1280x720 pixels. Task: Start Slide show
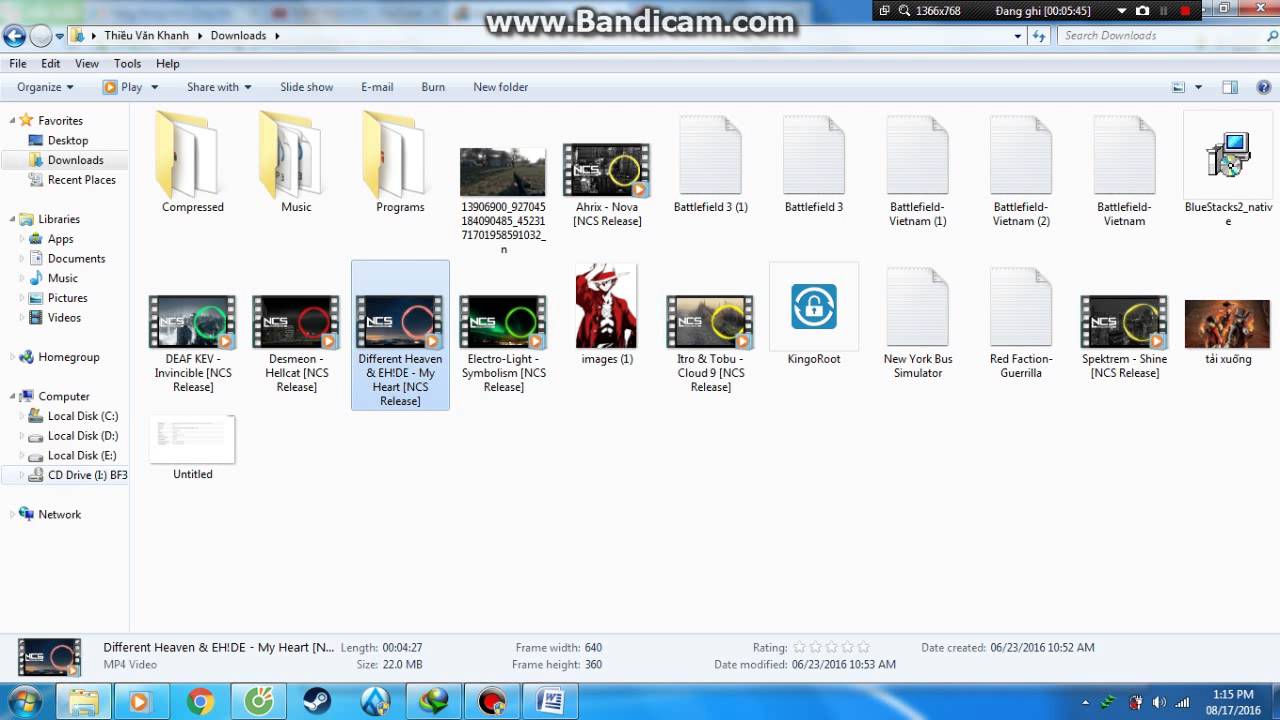[306, 87]
